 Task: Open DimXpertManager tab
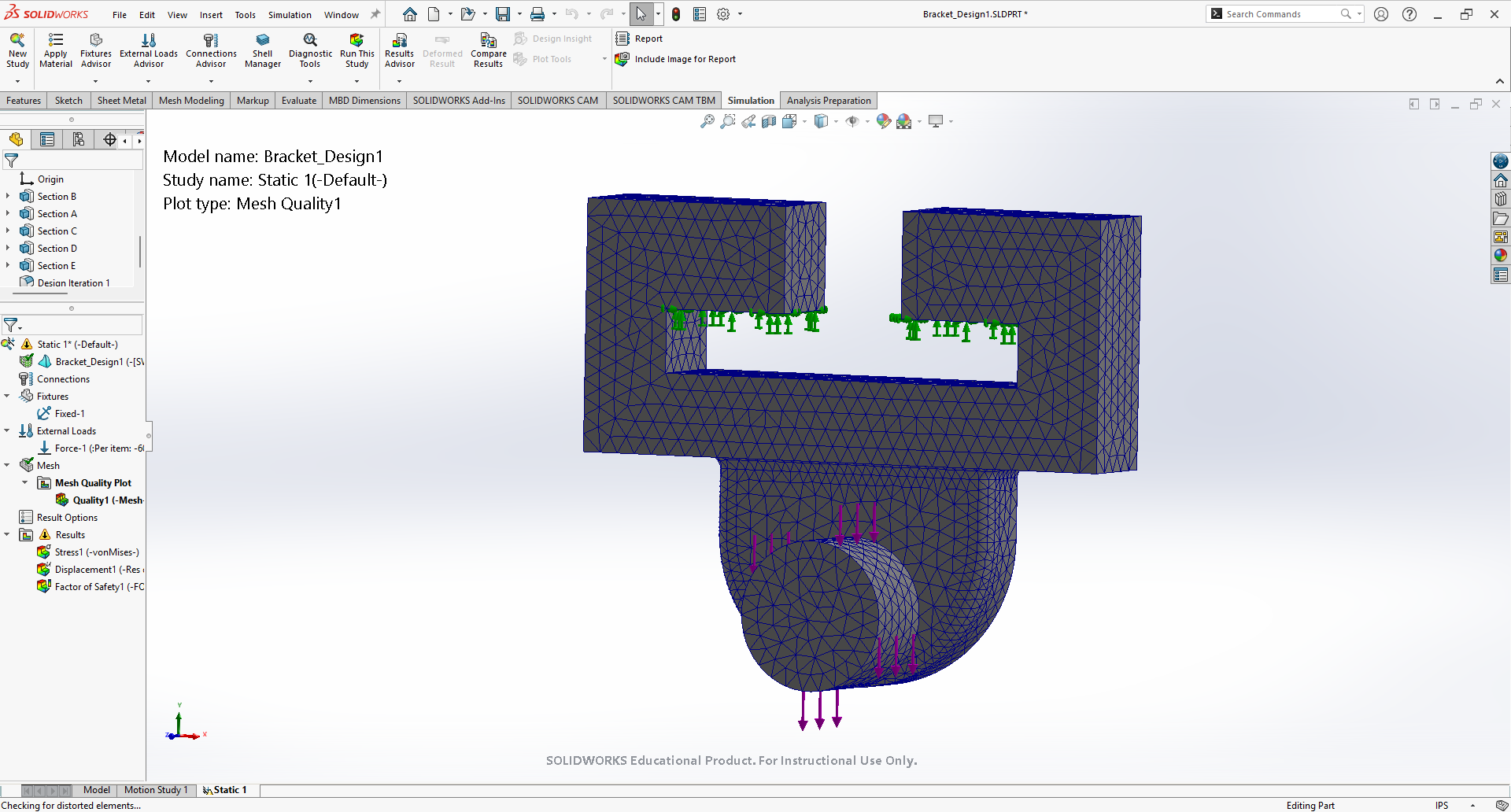tap(109, 139)
